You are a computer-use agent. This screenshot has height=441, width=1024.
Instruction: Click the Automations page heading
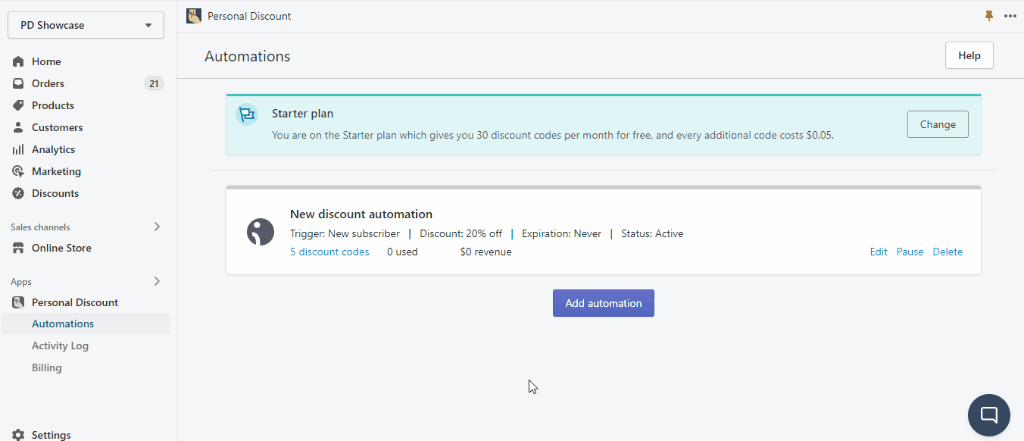248,56
